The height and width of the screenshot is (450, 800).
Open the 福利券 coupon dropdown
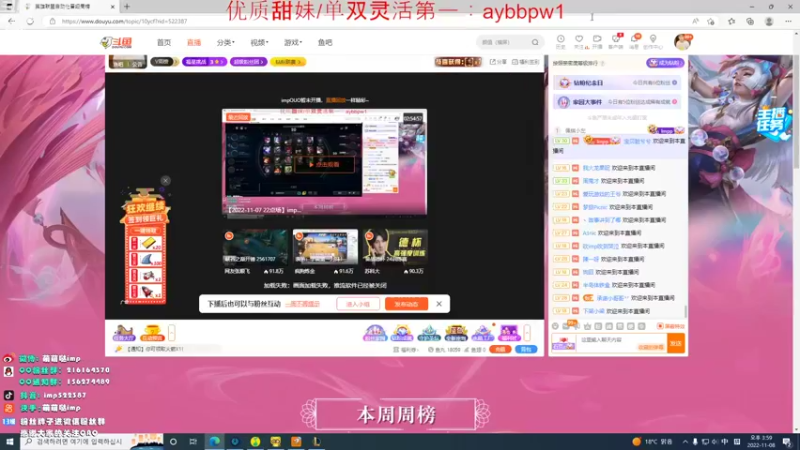(x=407, y=349)
